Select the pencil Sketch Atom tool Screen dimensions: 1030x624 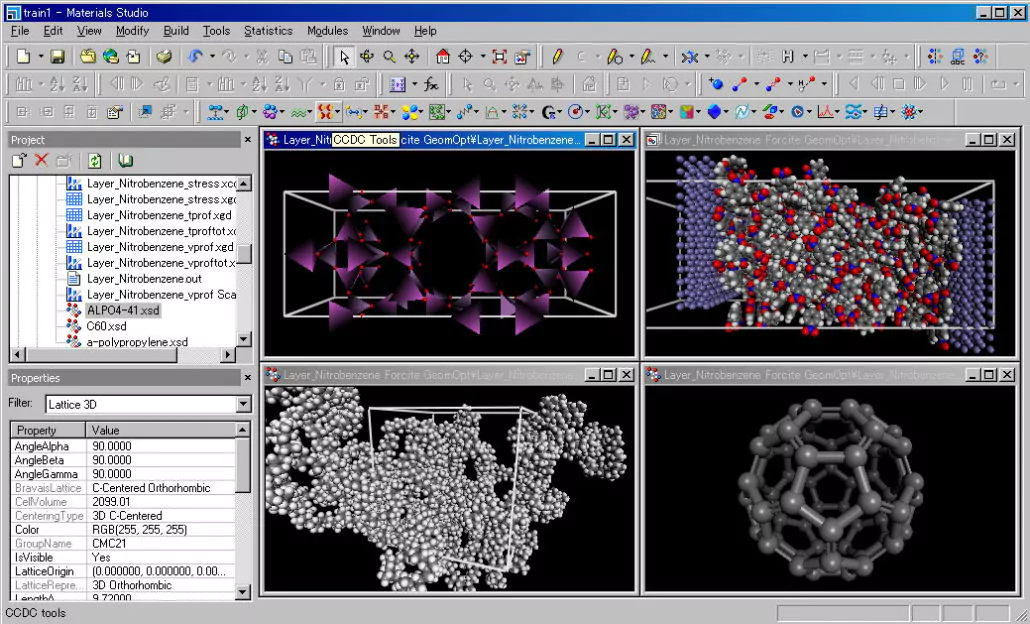click(x=557, y=57)
